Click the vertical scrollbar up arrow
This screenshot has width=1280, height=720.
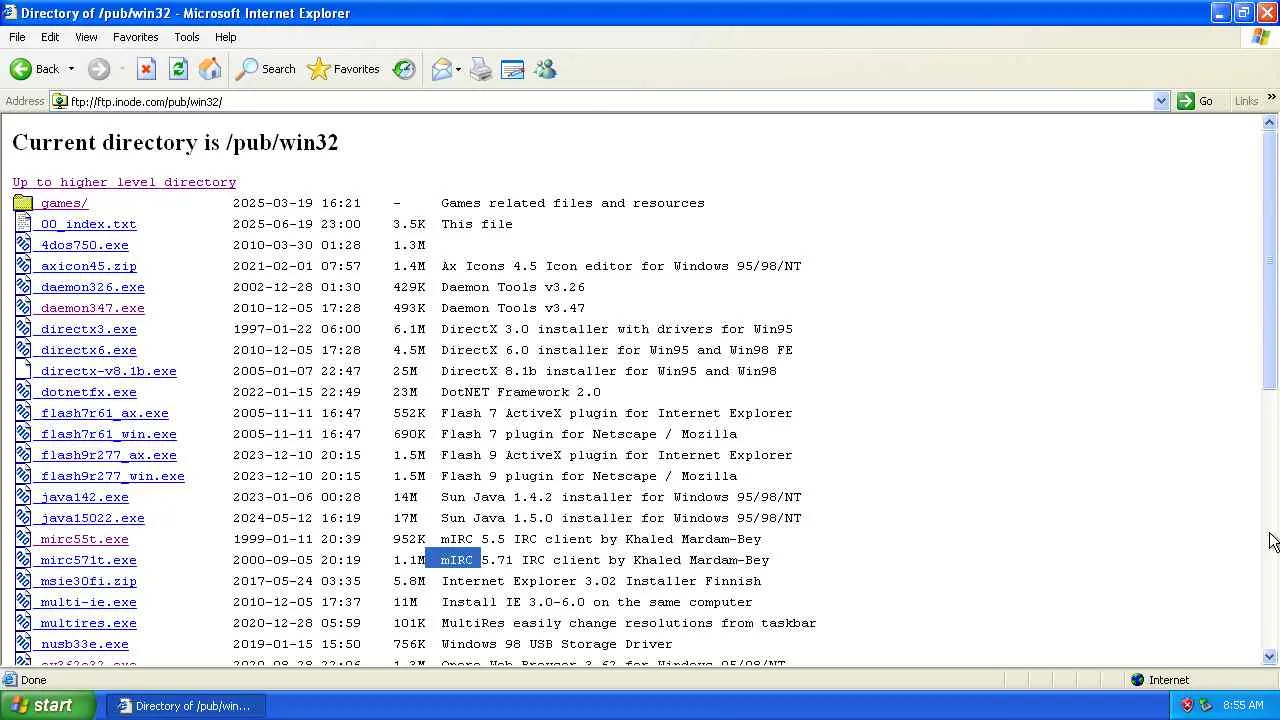pos(1270,123)
